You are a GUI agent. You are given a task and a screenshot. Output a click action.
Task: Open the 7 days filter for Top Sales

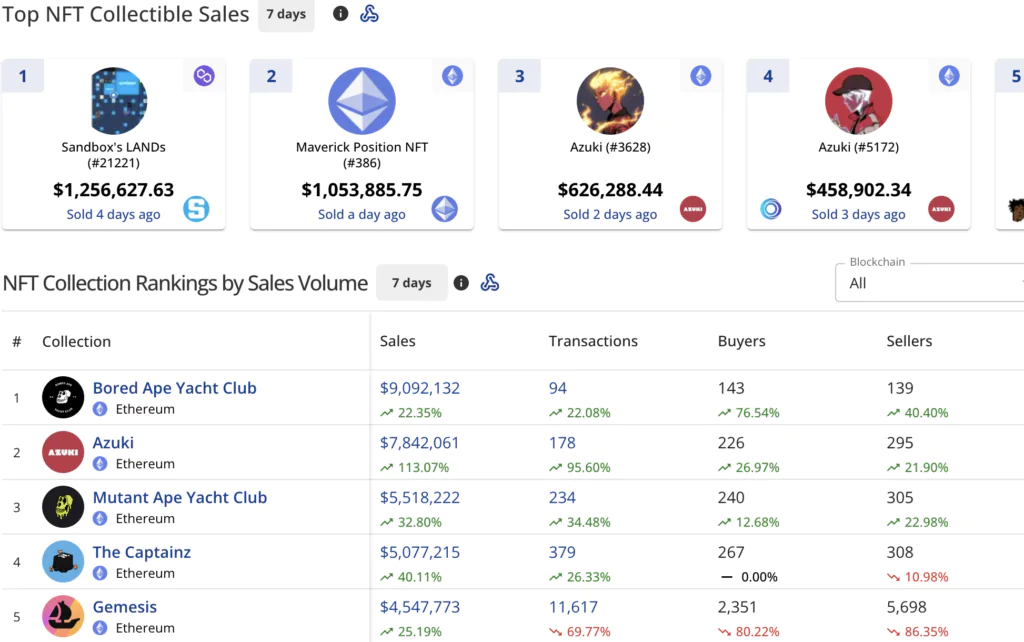286,14
